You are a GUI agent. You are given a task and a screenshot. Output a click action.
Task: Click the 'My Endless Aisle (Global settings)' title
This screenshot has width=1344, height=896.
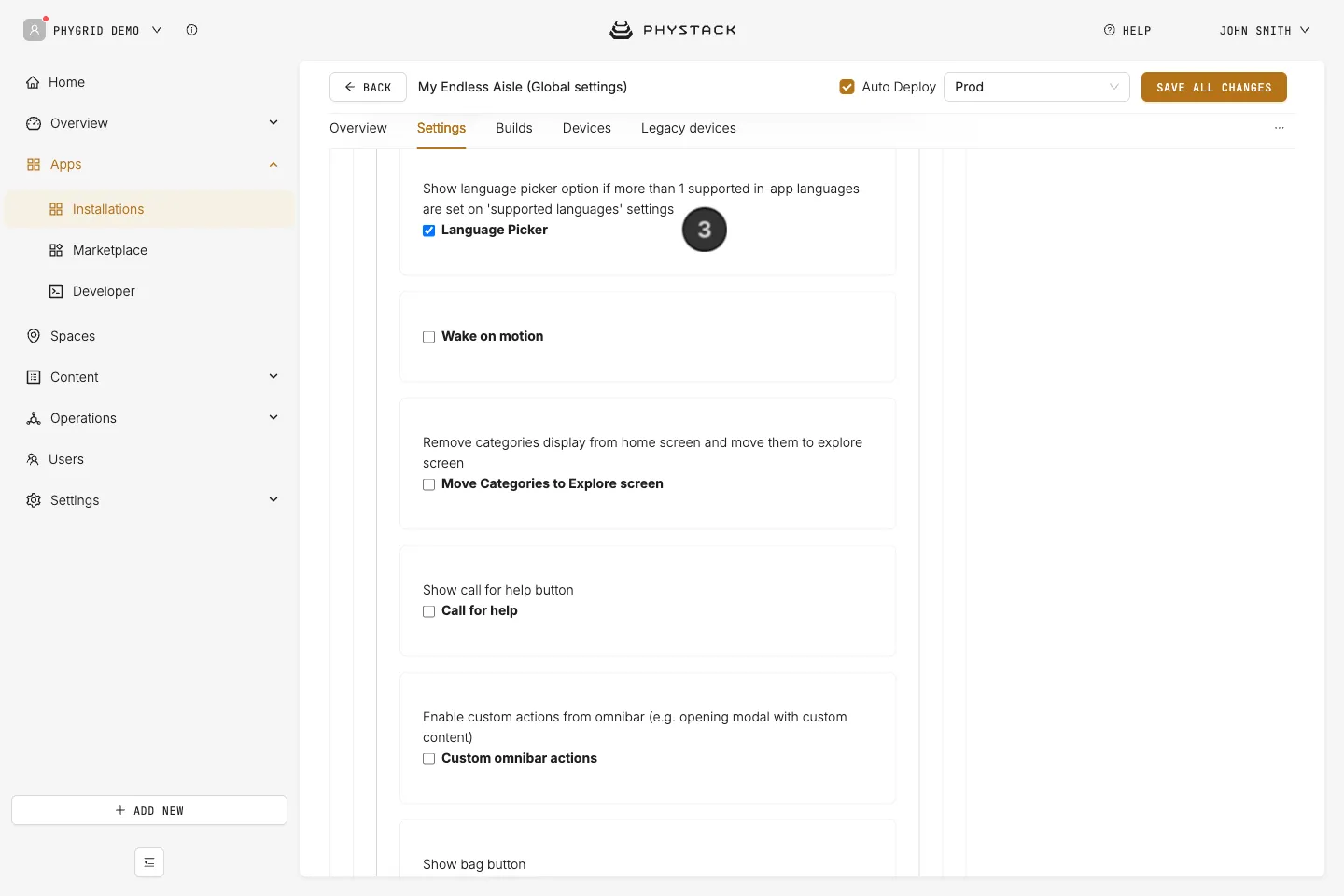523,87
